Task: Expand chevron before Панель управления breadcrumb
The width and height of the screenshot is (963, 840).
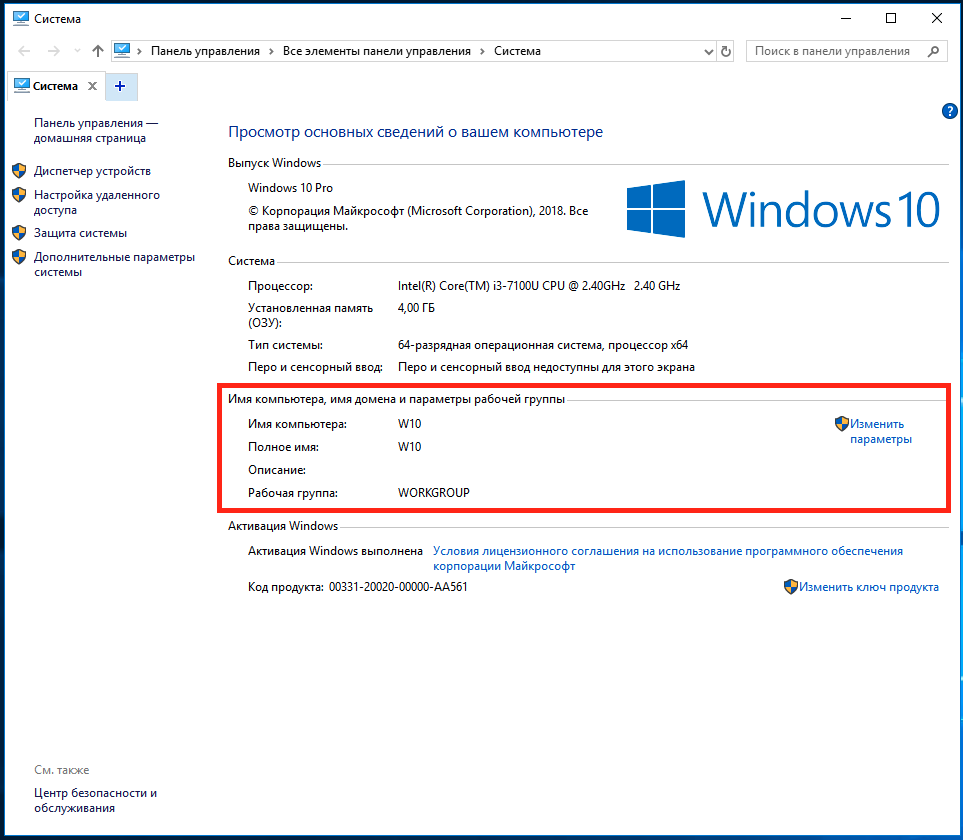Action: 139,52
